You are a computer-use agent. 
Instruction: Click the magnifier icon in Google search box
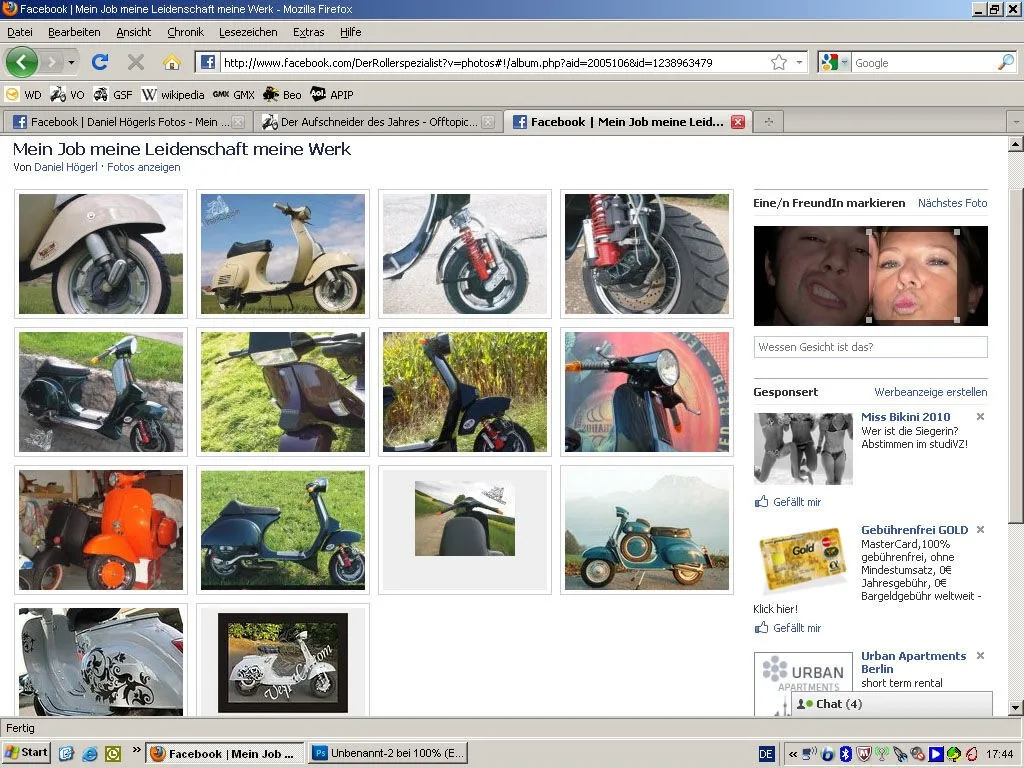(1005, 62)
